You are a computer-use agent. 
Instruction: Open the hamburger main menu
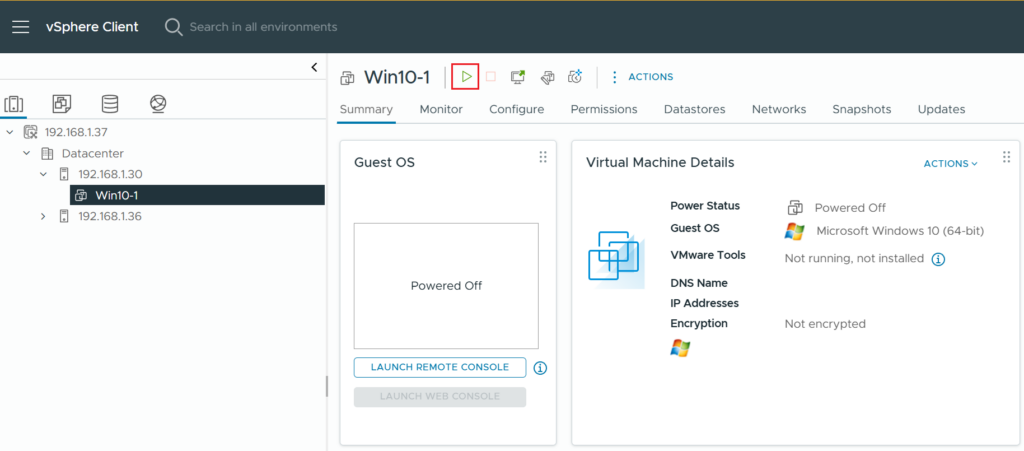(20, 27)
